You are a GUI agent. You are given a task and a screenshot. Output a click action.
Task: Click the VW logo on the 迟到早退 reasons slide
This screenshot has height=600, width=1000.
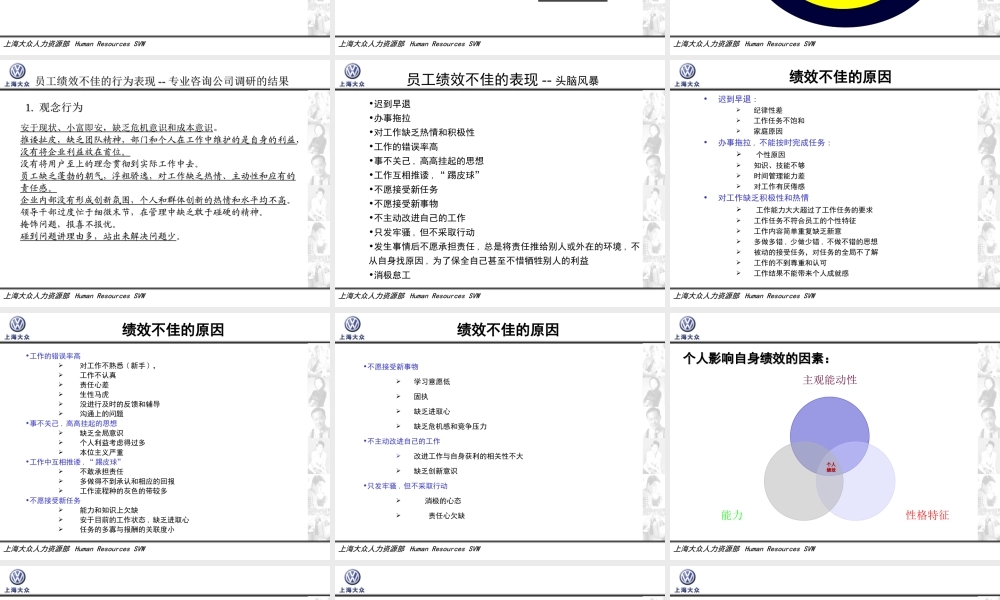point(687,71)
